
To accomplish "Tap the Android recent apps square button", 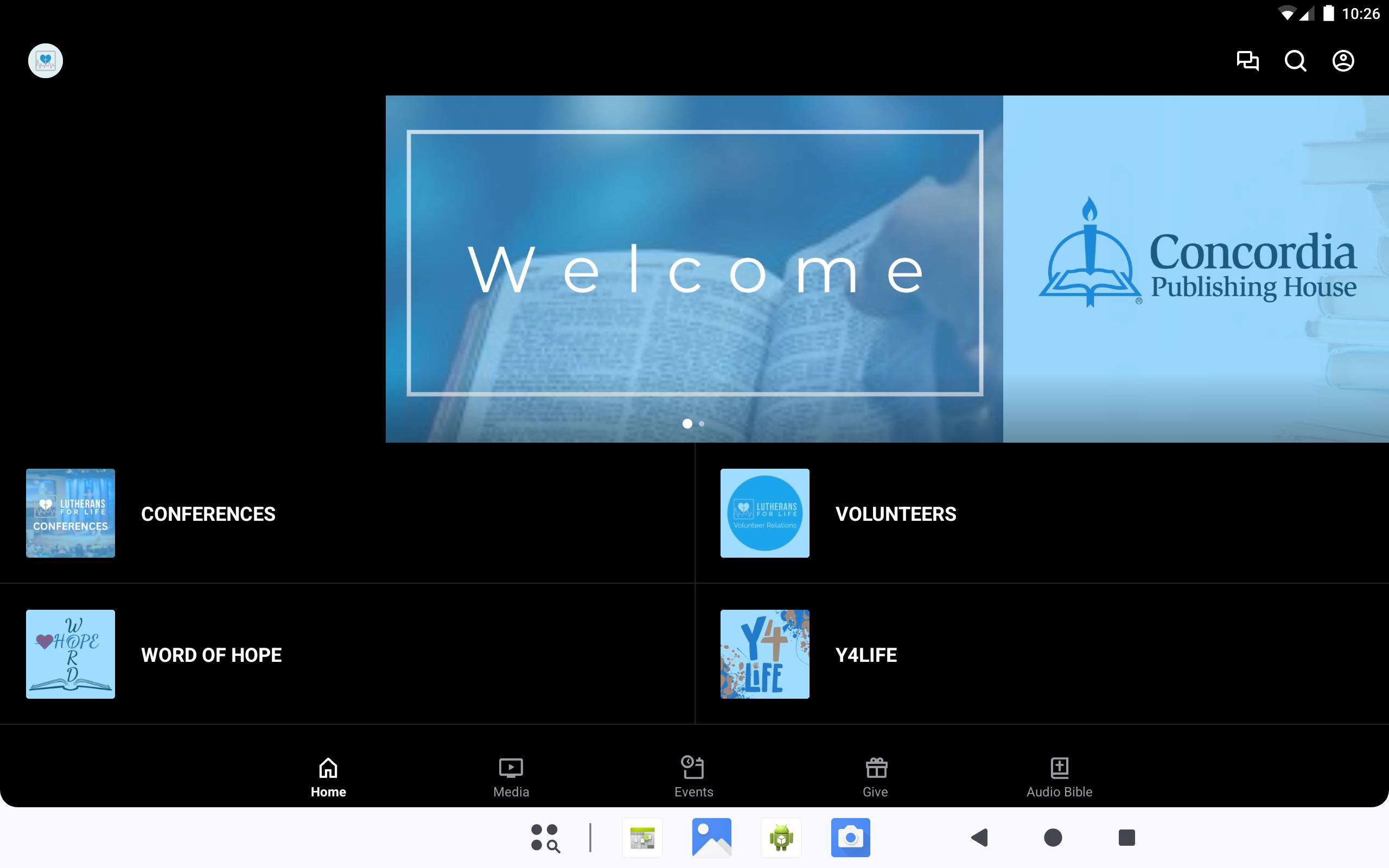I will (1127, 838).
